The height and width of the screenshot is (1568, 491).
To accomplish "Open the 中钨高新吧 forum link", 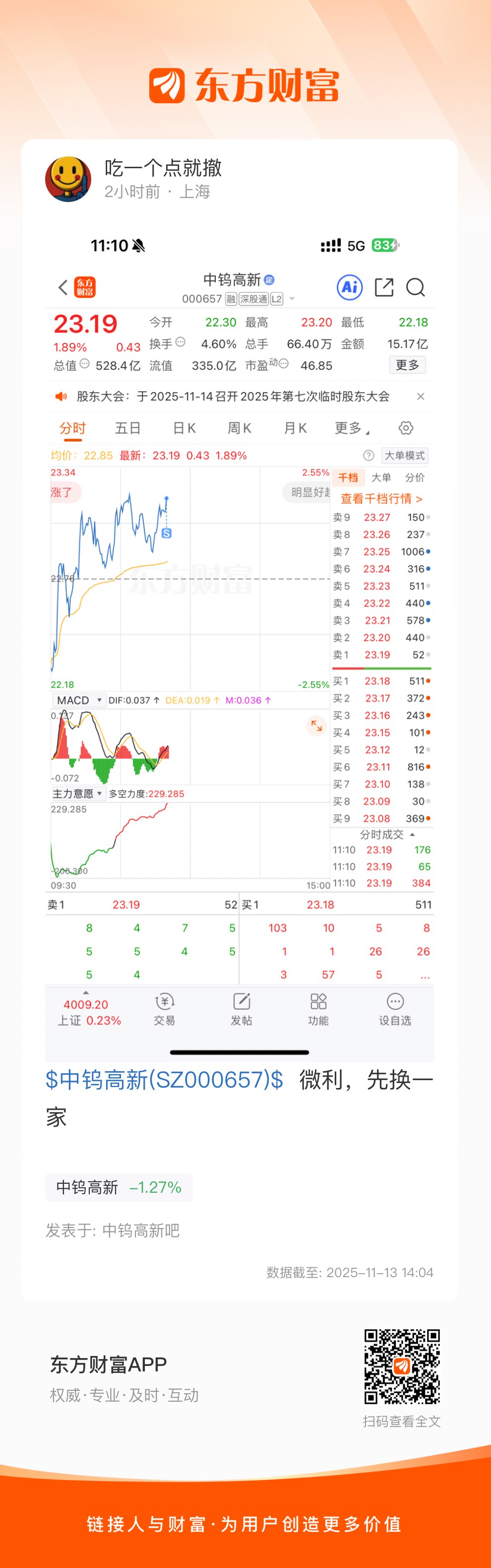I will tap(141, 1231).
